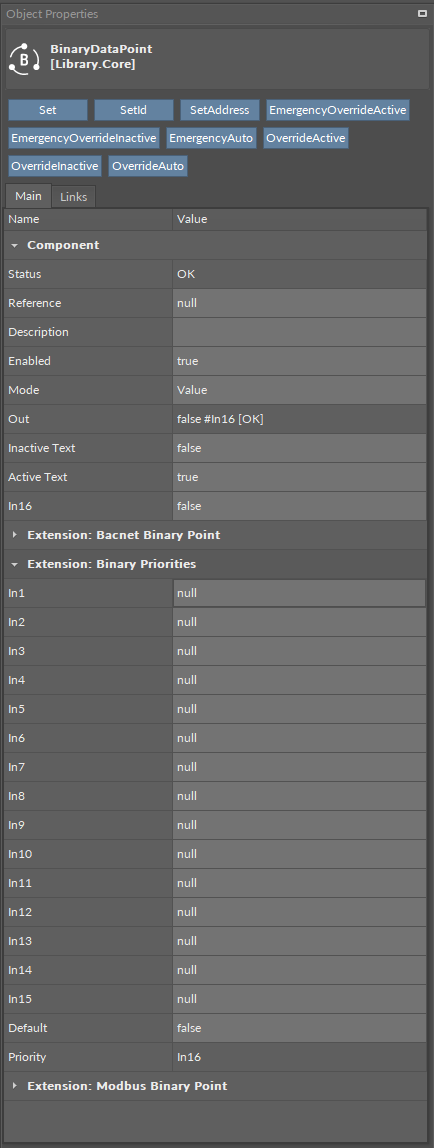Viewport: 434px width, 1148px height.
Task: Trigger the EmergencyOverrideActive action
Action: pos(337,110)
